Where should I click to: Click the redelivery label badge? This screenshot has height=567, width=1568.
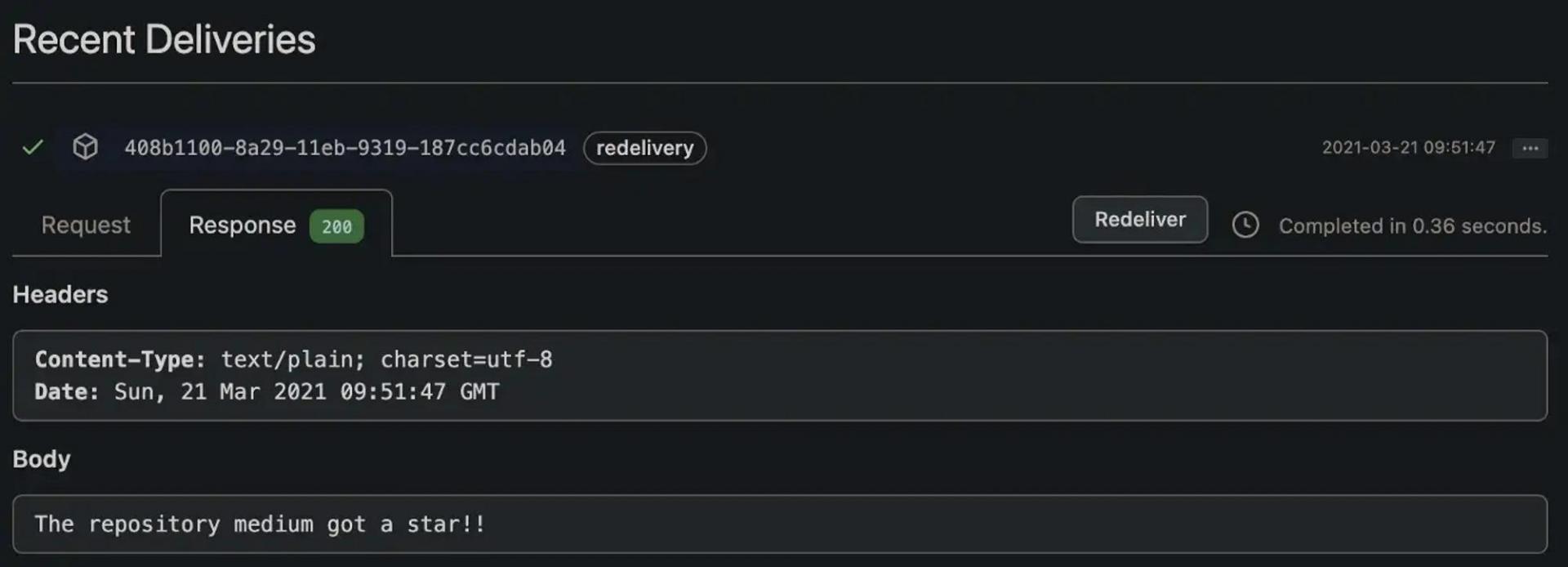[x=644, y=148]
